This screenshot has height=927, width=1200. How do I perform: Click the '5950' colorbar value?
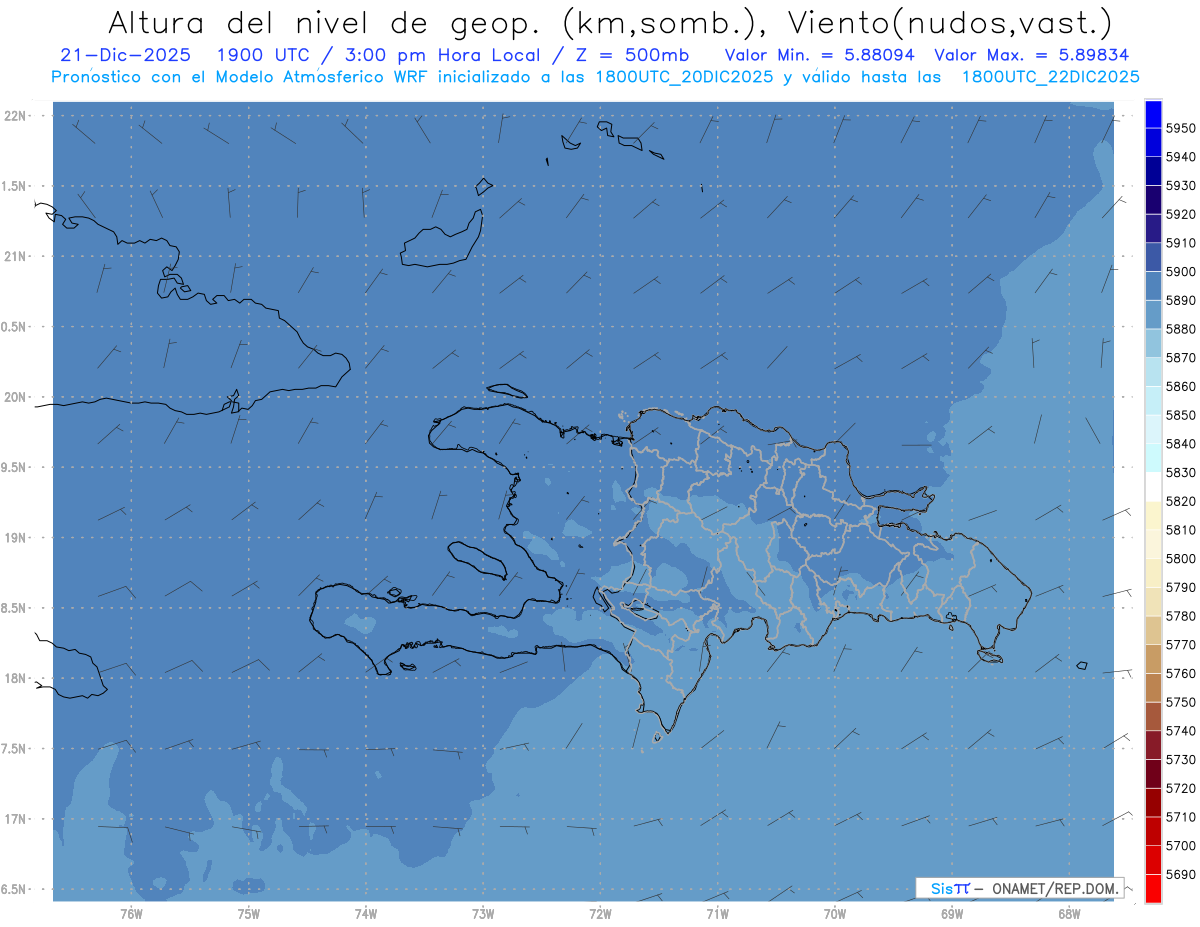[x=1180, y=128]
